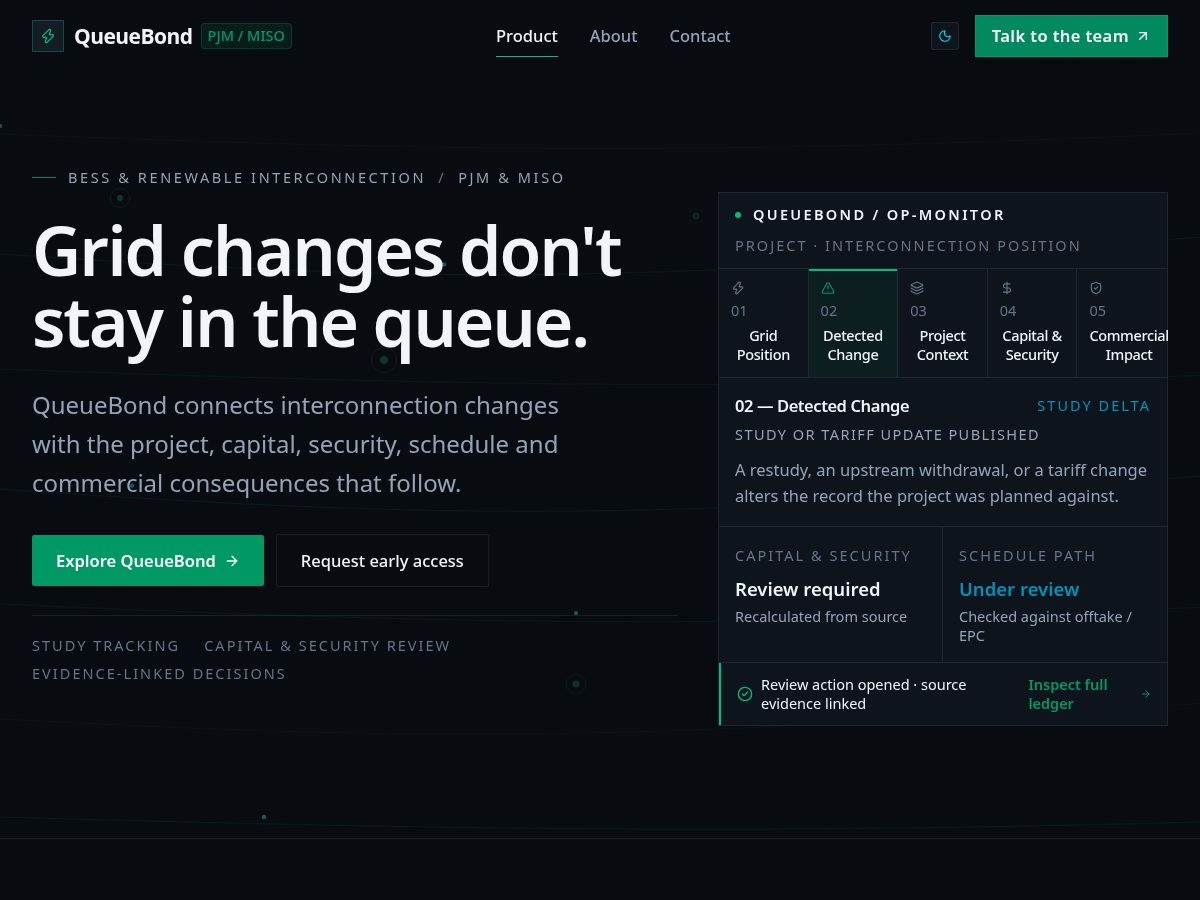The width and height of the screenshot is (1200, 900).
Task: Select the 04 Capital & Security tab
Action: pos(1032,323)
